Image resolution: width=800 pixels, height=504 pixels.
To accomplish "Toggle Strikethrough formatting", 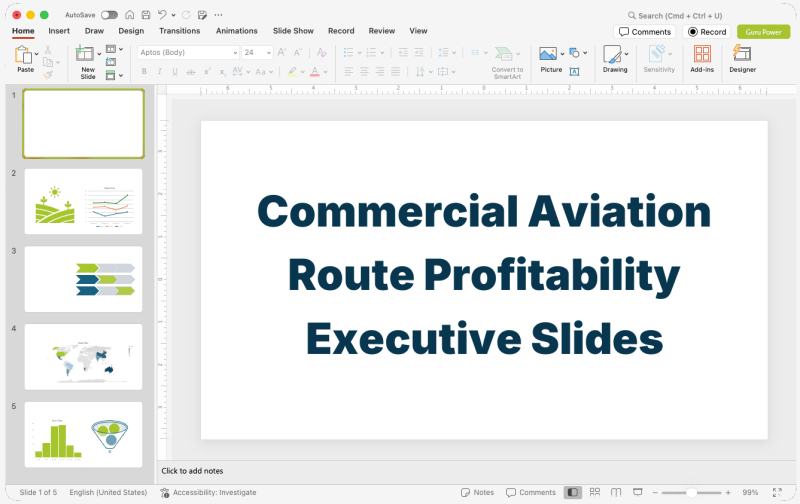I will point(191,72).
